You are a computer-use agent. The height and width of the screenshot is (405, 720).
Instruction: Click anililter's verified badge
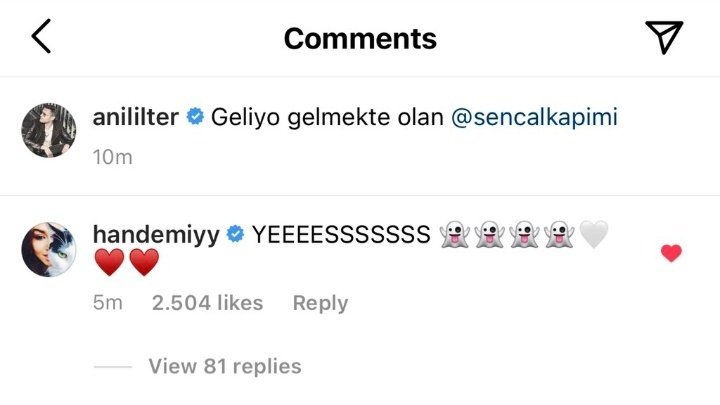(195, 118)
